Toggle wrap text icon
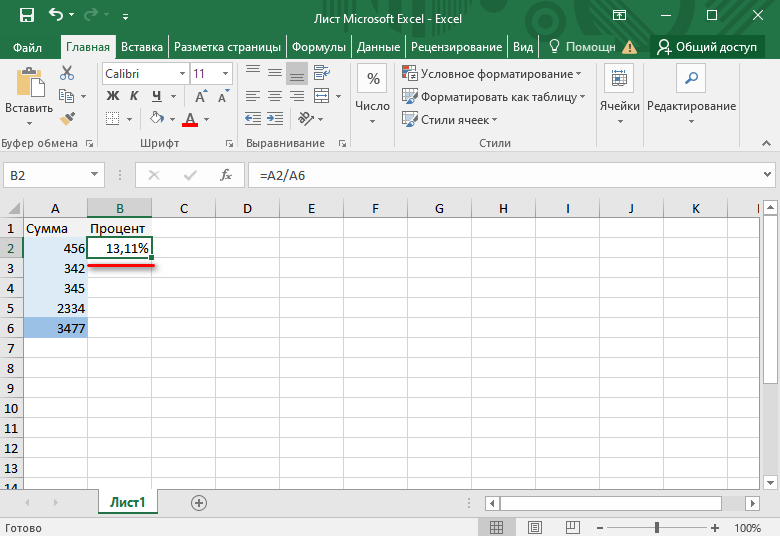780x536 pixels. tap(321, 73)
